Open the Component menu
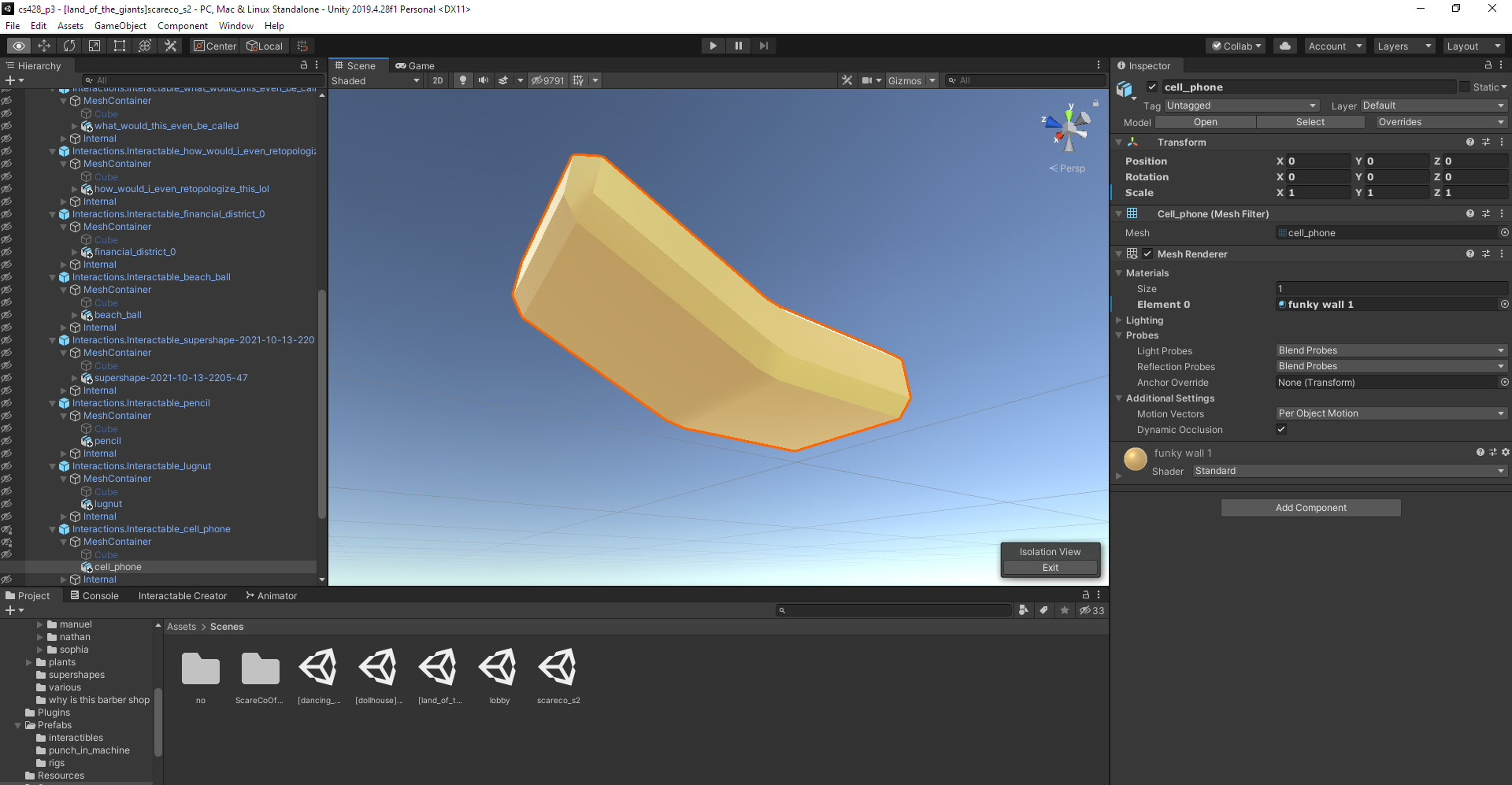Image resolution: width=1512 pixels, height=785 pixels. pos(183,26)
